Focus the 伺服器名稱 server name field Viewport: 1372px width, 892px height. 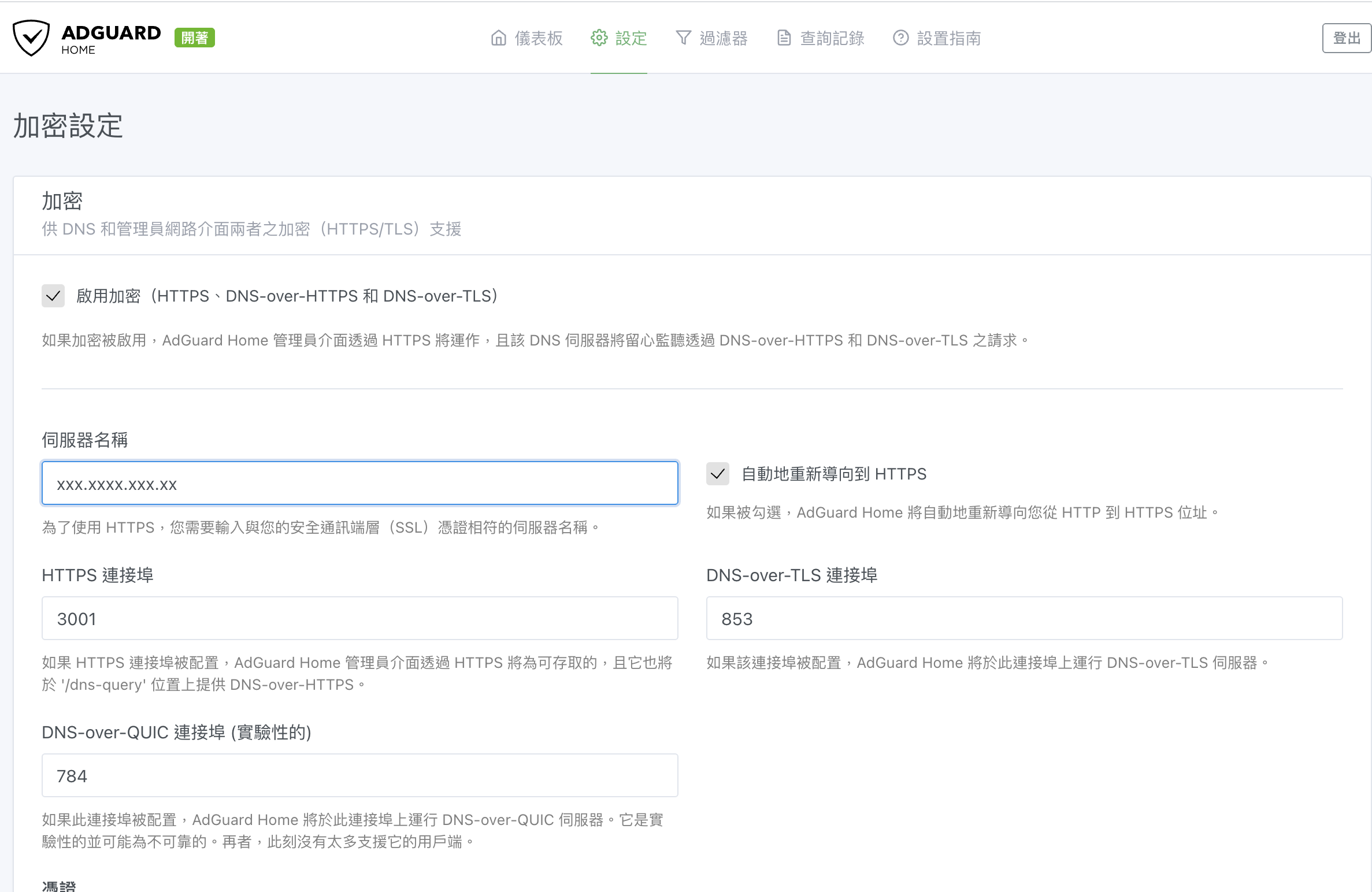point(358,484)
